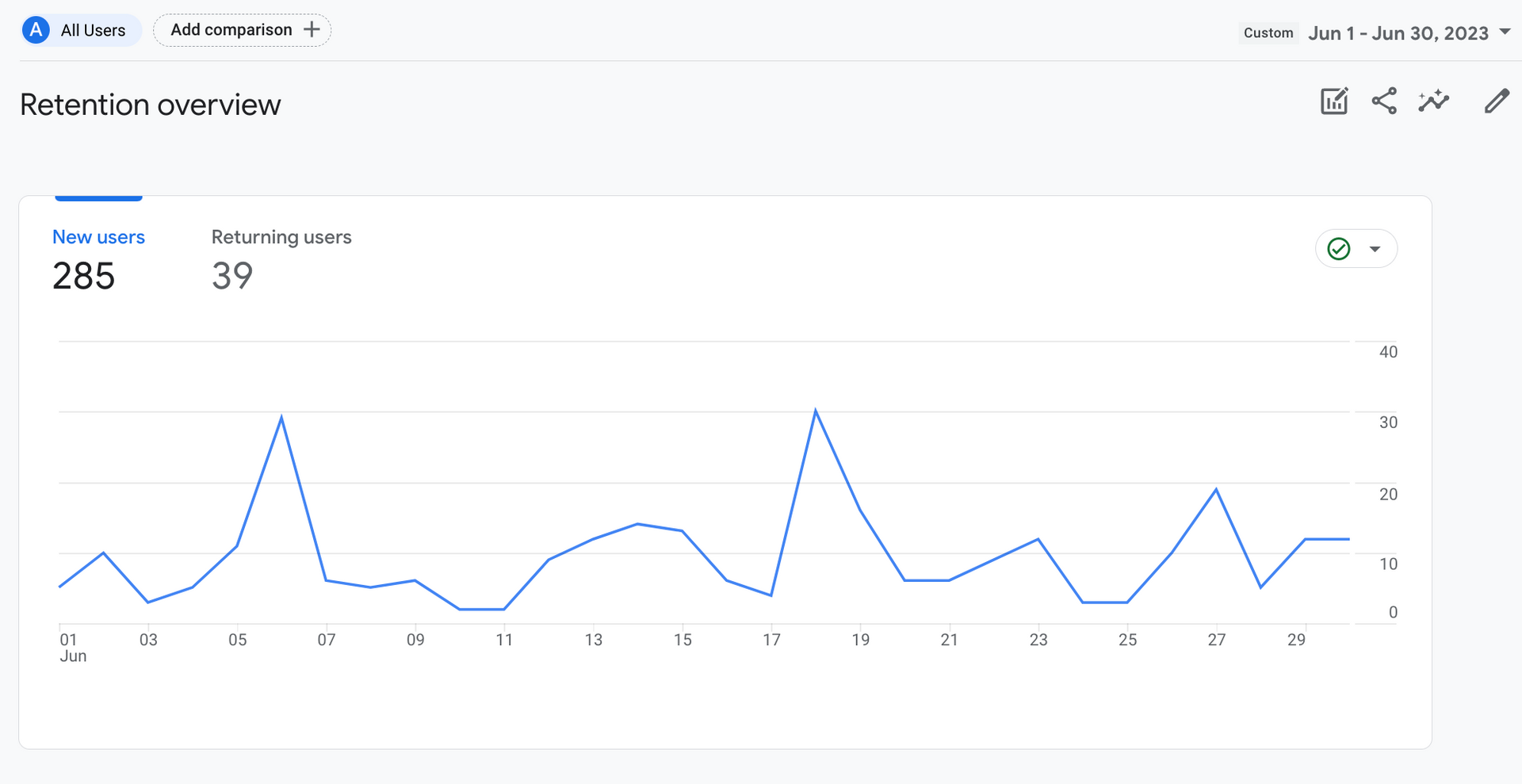This screenshot has height=784, width=1522.
Task: Click the chart line point at June 27
Action: 1216,489
